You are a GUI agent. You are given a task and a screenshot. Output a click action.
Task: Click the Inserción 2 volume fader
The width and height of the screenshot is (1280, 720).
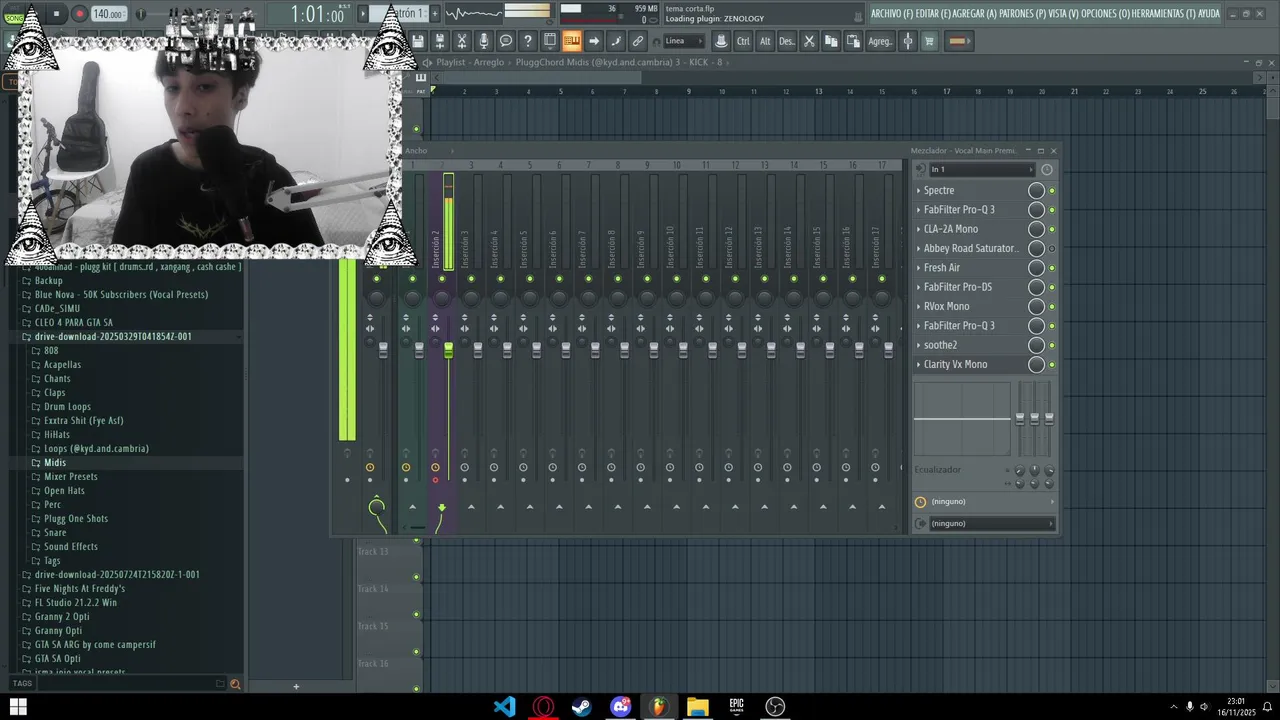pos(448,349)
